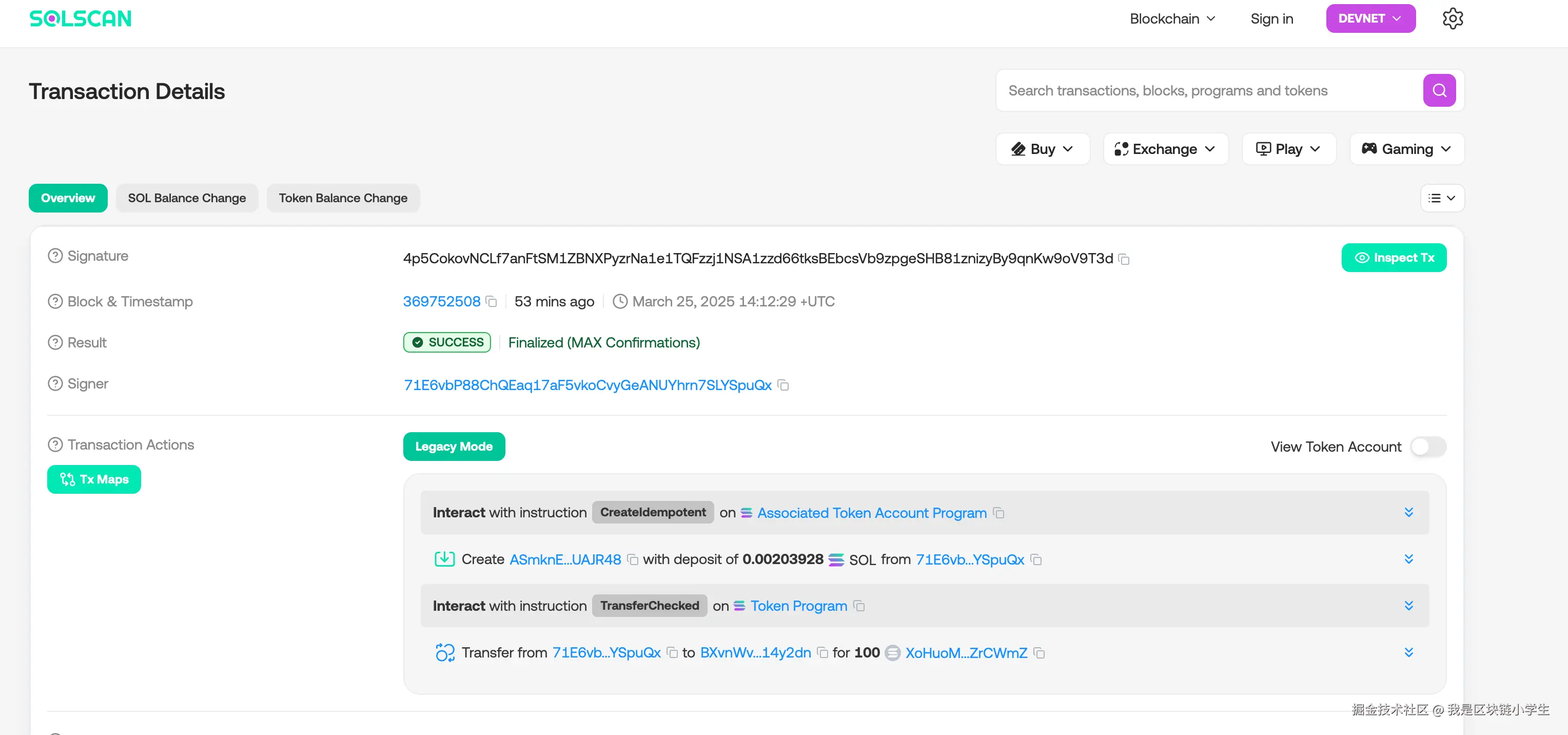The width and height of the screenshot is (1568, 735).
Task: Copy Token Program address icon
Action: [859, 607]
